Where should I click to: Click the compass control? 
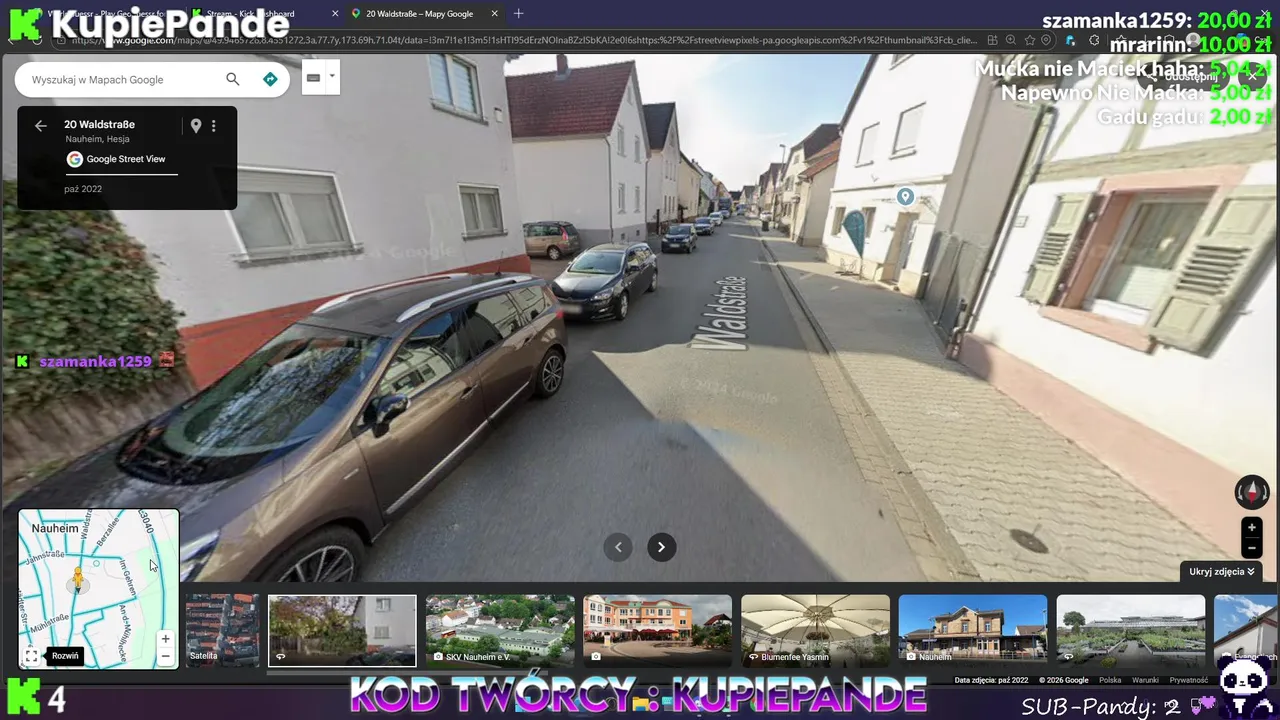(x=1252, y=492)
